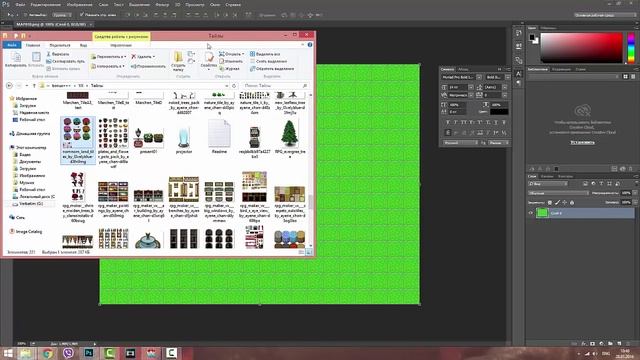Image resolution: width=640 pixels, height=360 pixels.
Task: Toggle layer visibility eye icon
Action: tap(531, 213)
